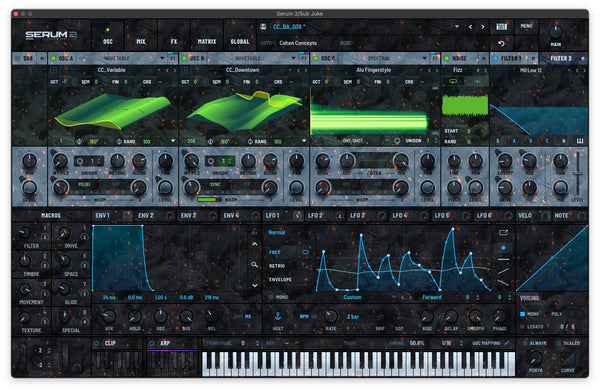
Task: Click the RETRIG LFO mode
Action: tap(277, 266)
